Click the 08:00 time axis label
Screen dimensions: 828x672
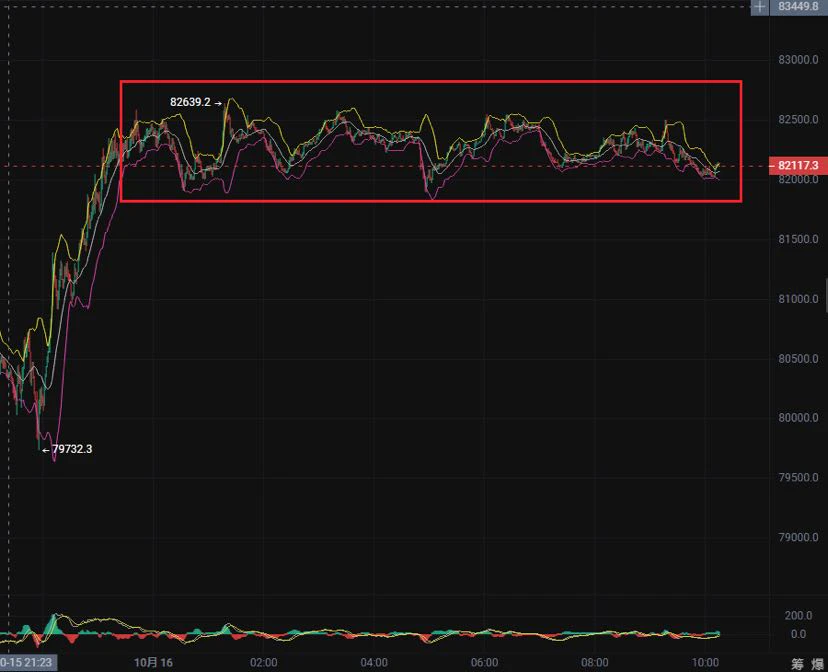coord(595,662)
